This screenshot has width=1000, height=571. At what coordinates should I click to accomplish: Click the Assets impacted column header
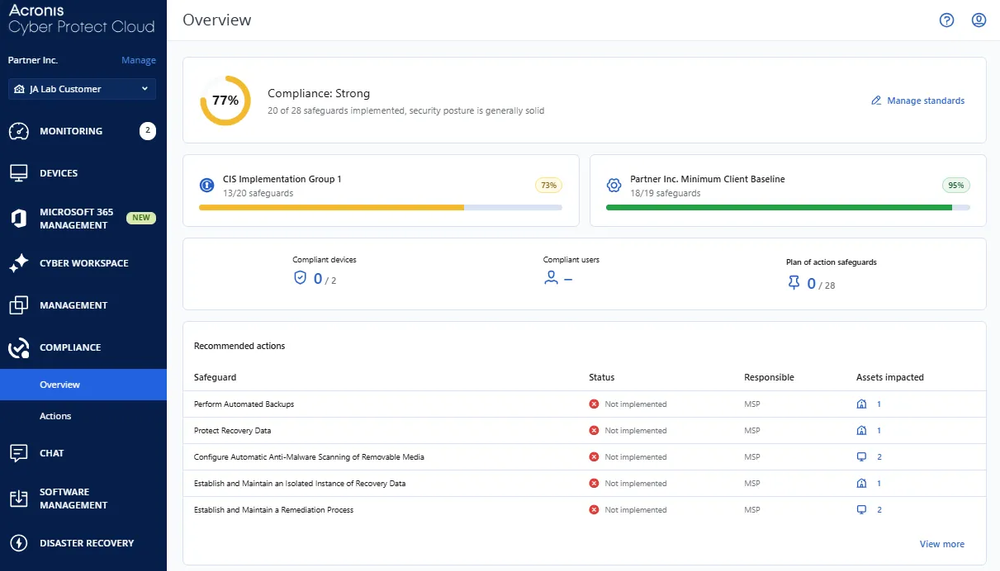click(x=890, y=377)
